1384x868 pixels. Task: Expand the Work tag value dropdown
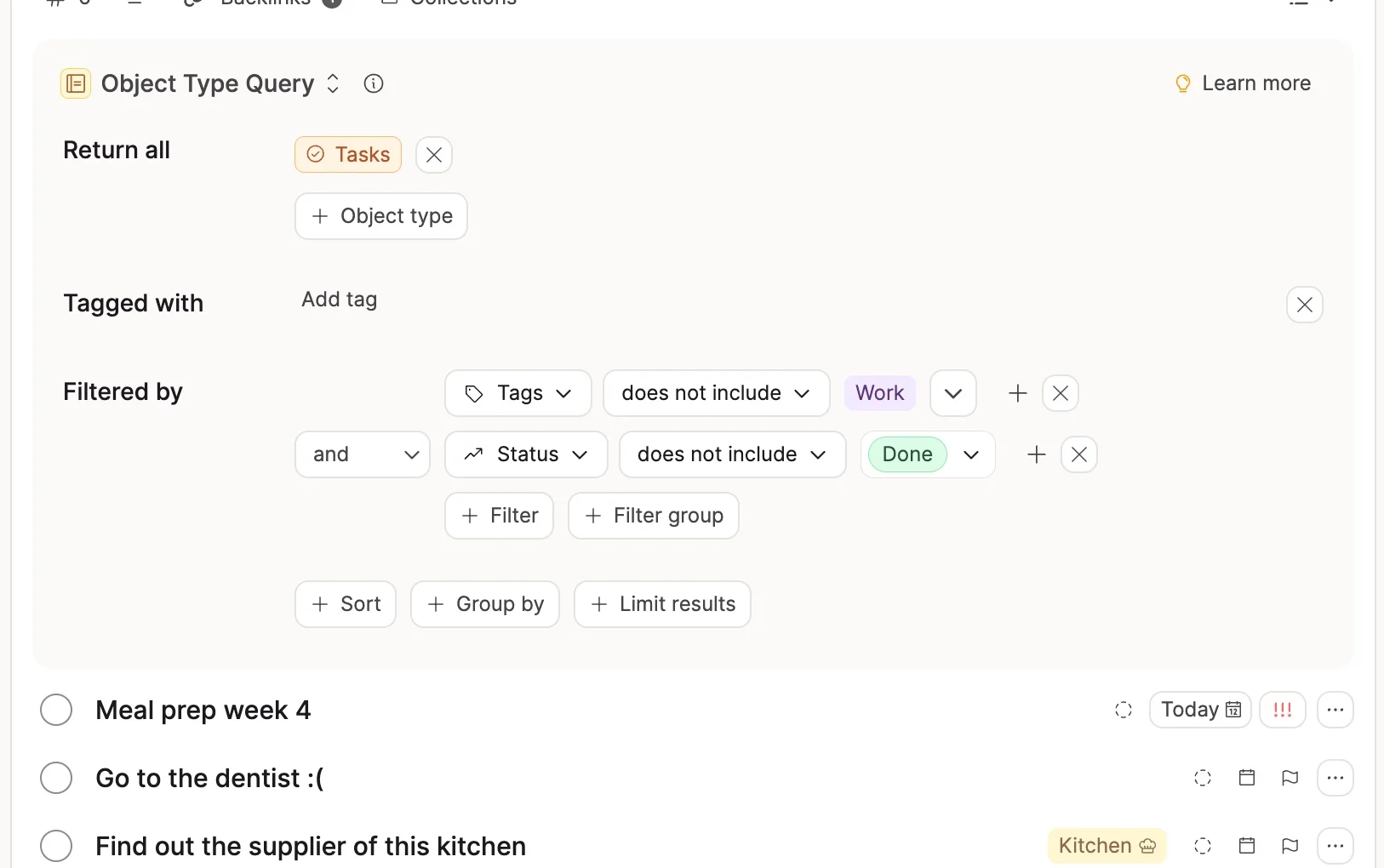tap(953, 393)
